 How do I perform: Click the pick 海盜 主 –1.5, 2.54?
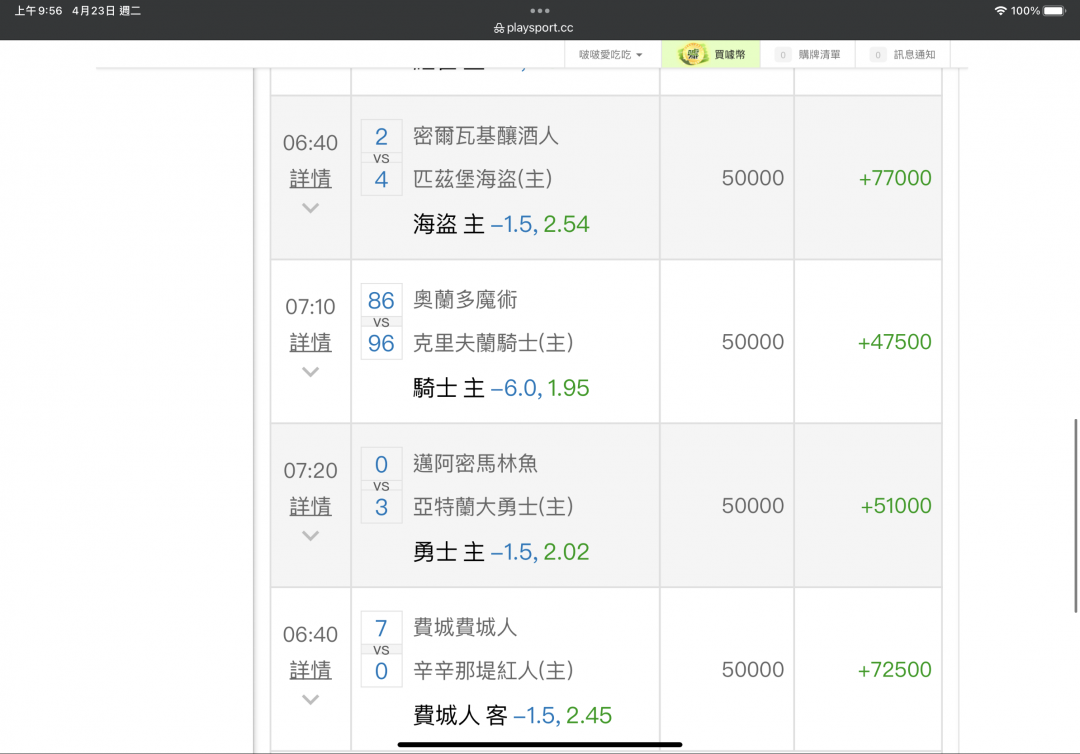click(x=501, y=224)
